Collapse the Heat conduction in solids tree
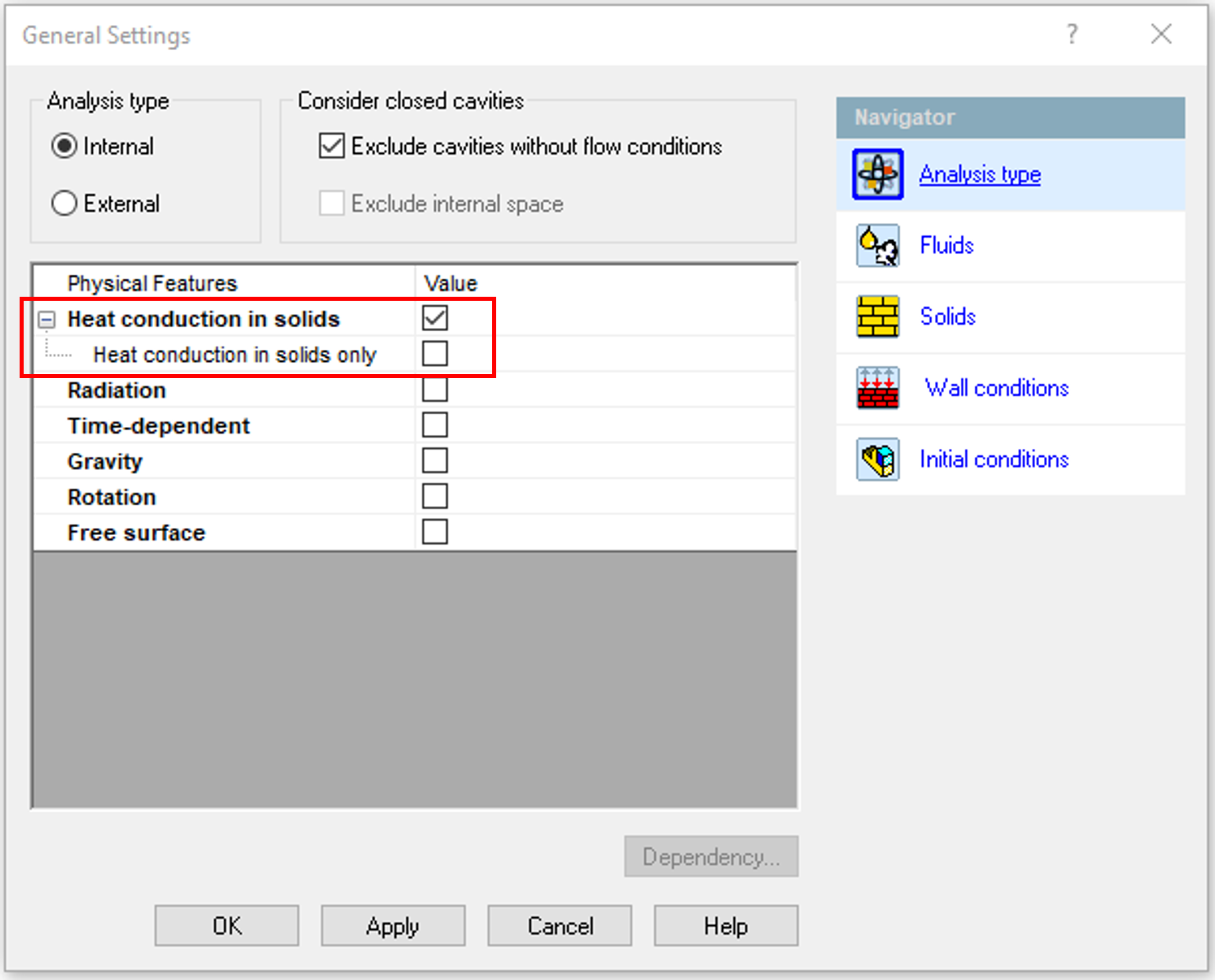 47,319
